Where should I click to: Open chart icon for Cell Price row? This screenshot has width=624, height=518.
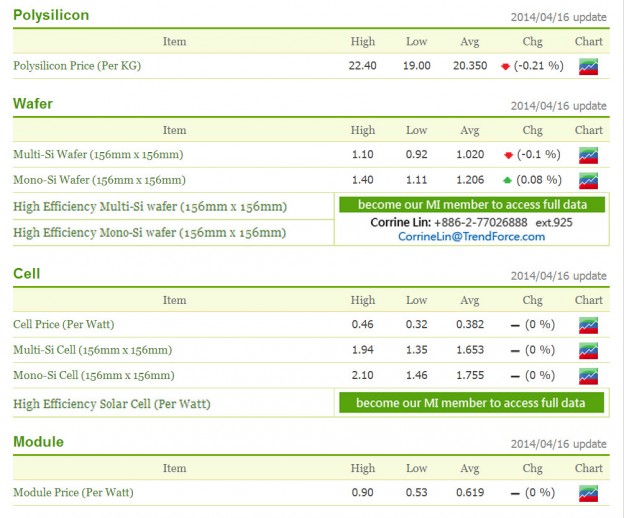588,325
